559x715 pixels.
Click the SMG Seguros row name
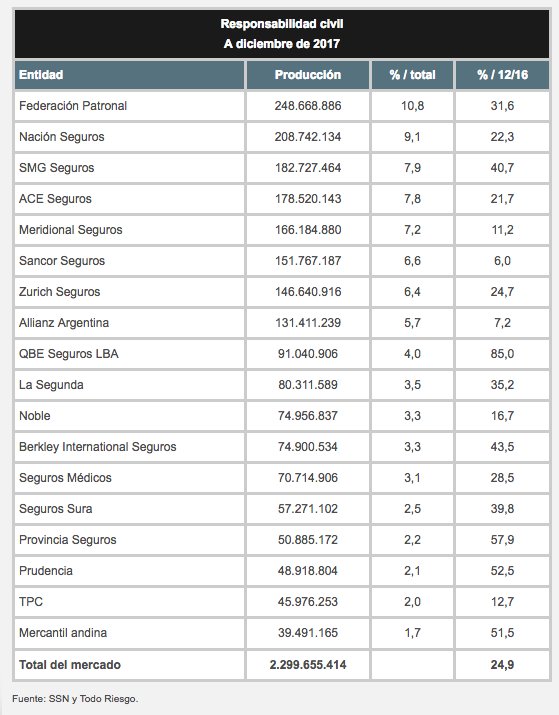coord(57,168)
